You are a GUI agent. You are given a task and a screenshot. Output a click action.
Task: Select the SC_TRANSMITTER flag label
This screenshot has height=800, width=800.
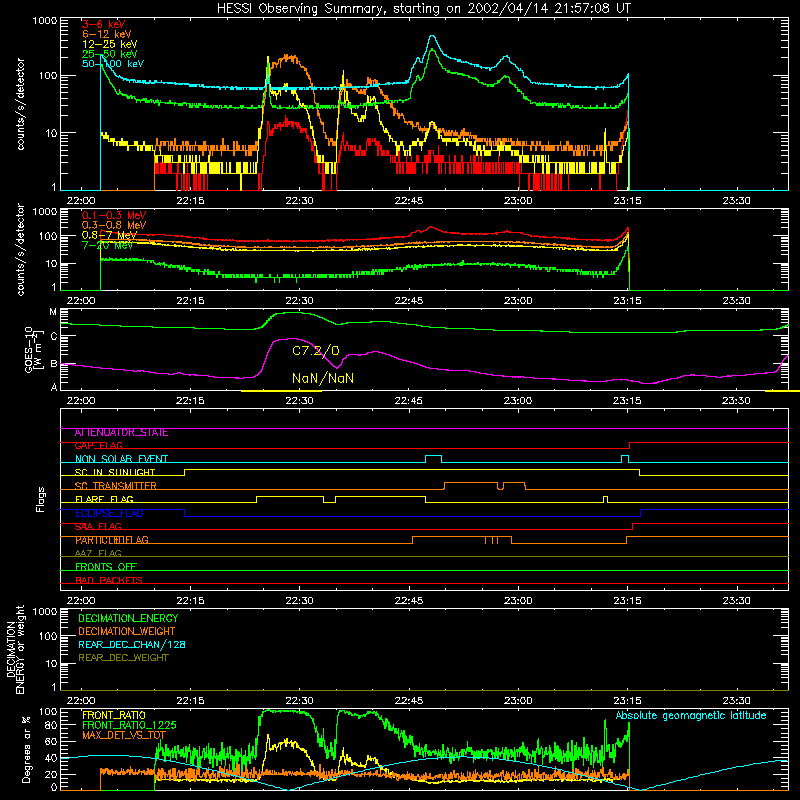115,486
